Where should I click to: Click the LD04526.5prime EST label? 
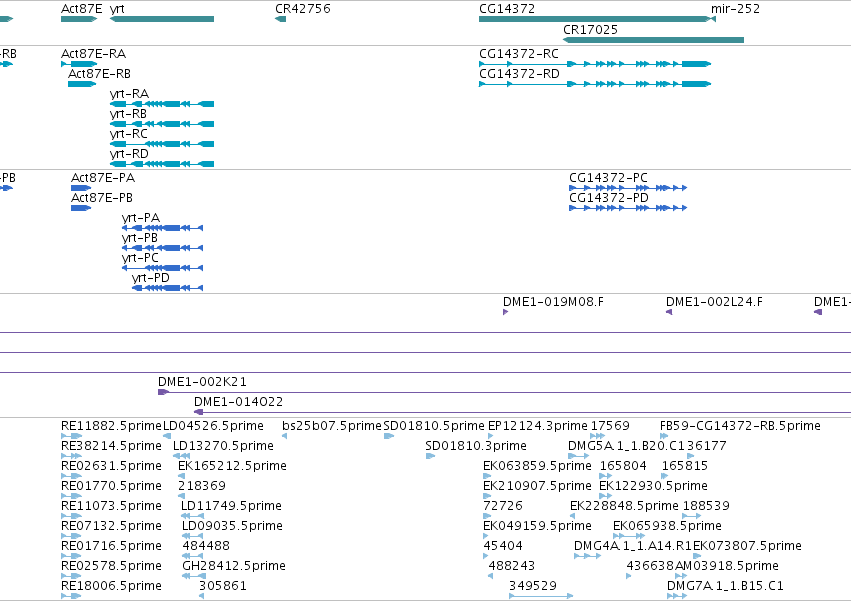point(213,426)
